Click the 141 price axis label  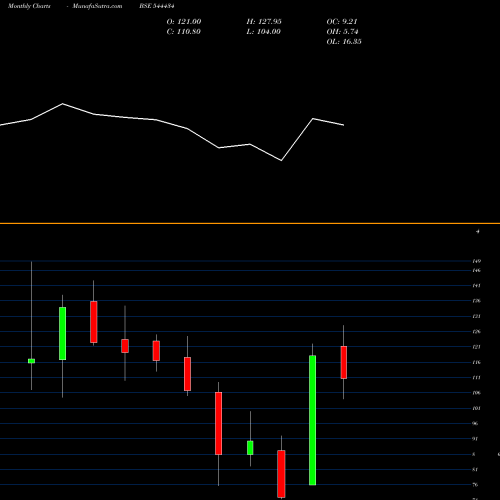pos(476,286)
